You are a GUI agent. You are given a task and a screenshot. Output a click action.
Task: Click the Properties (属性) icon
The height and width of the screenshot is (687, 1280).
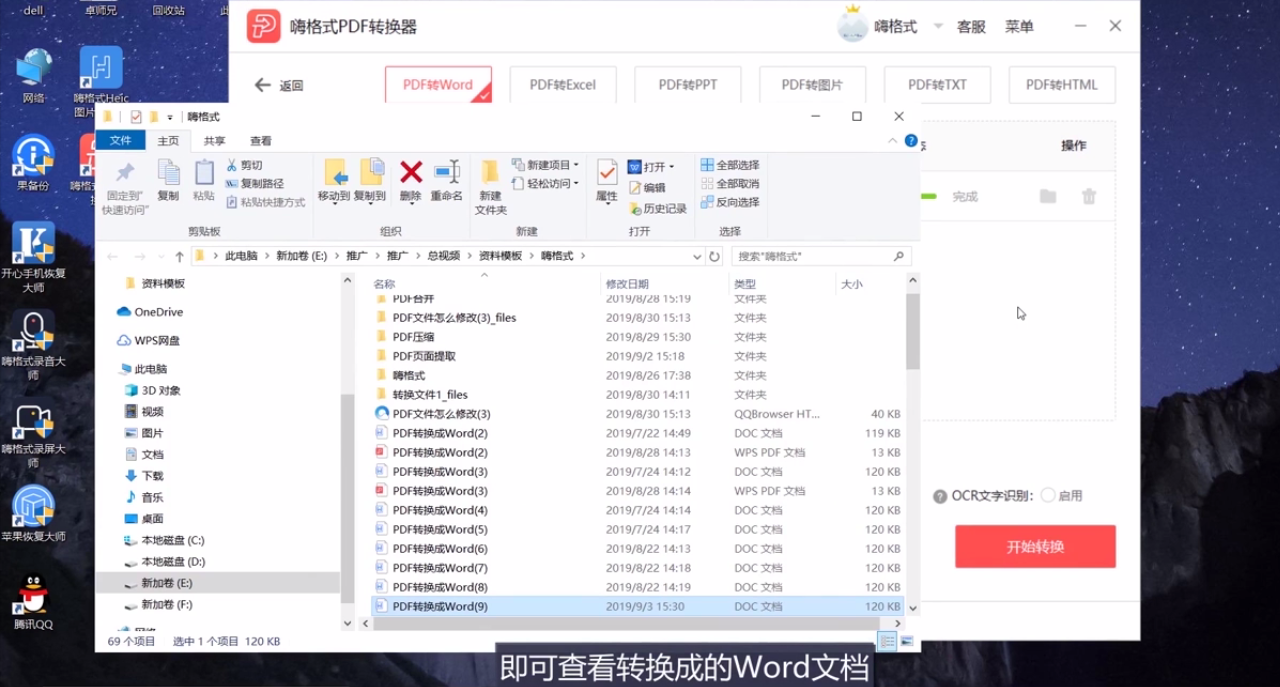607,172
